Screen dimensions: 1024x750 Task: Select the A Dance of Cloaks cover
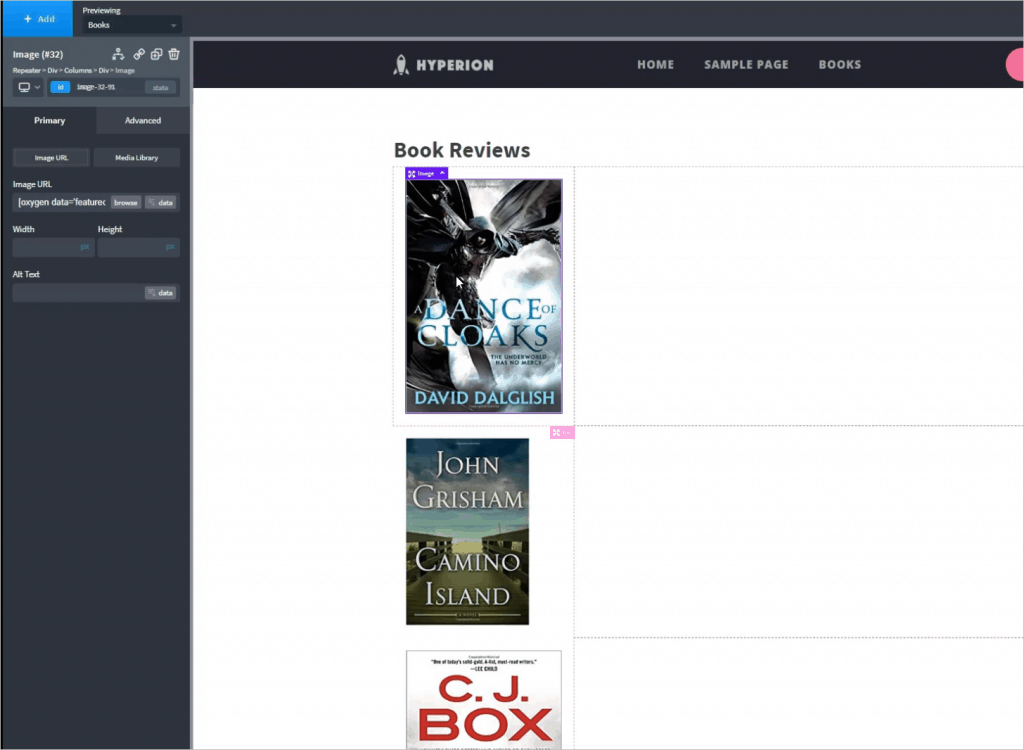pos(484,296)
